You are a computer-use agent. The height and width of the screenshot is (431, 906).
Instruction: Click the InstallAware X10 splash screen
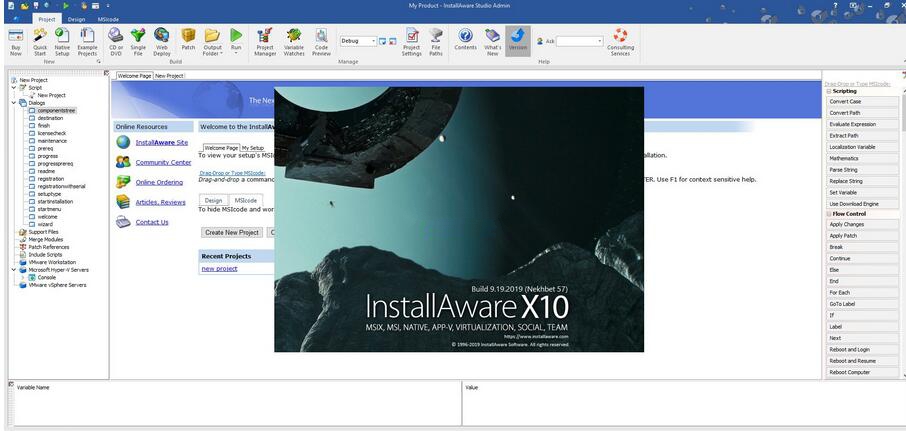pos(459,219)
